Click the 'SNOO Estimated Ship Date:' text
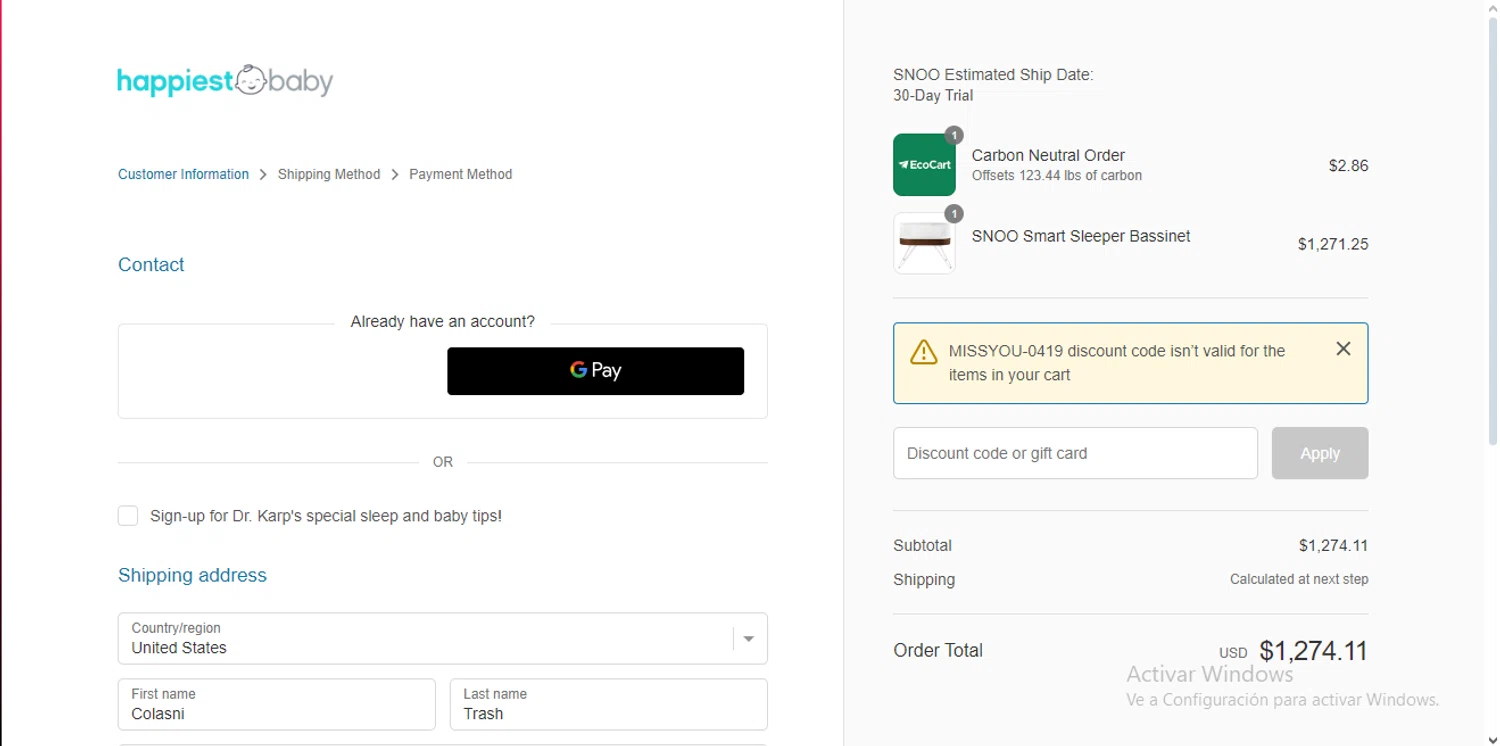The width and height of the screenshot is (1500, 746). point(993,75)
